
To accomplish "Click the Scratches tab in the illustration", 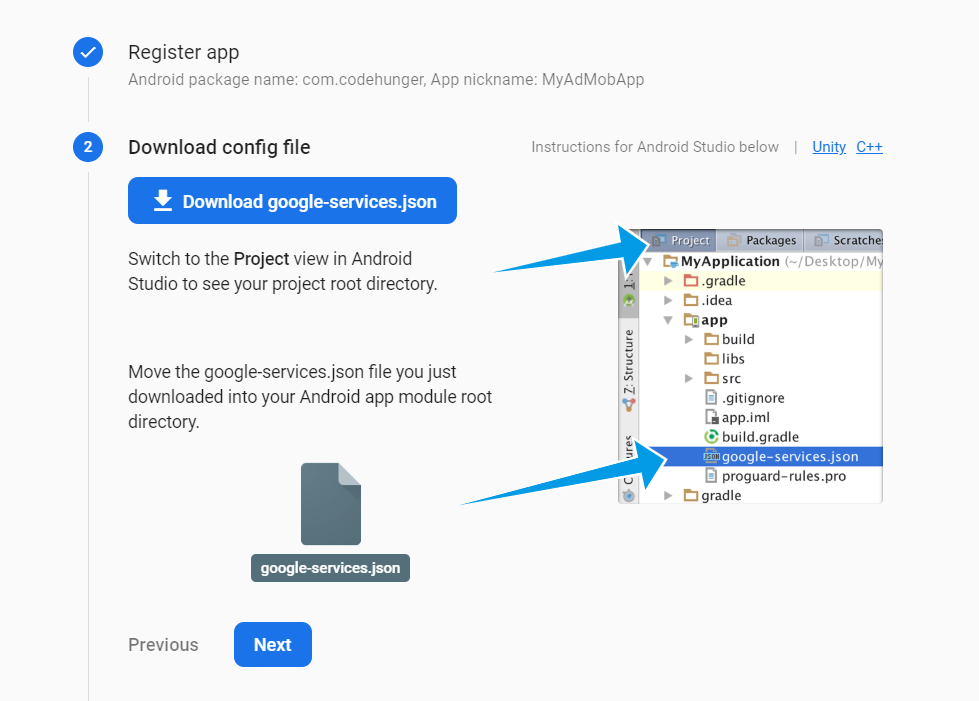I will click(x=844, y=240).
